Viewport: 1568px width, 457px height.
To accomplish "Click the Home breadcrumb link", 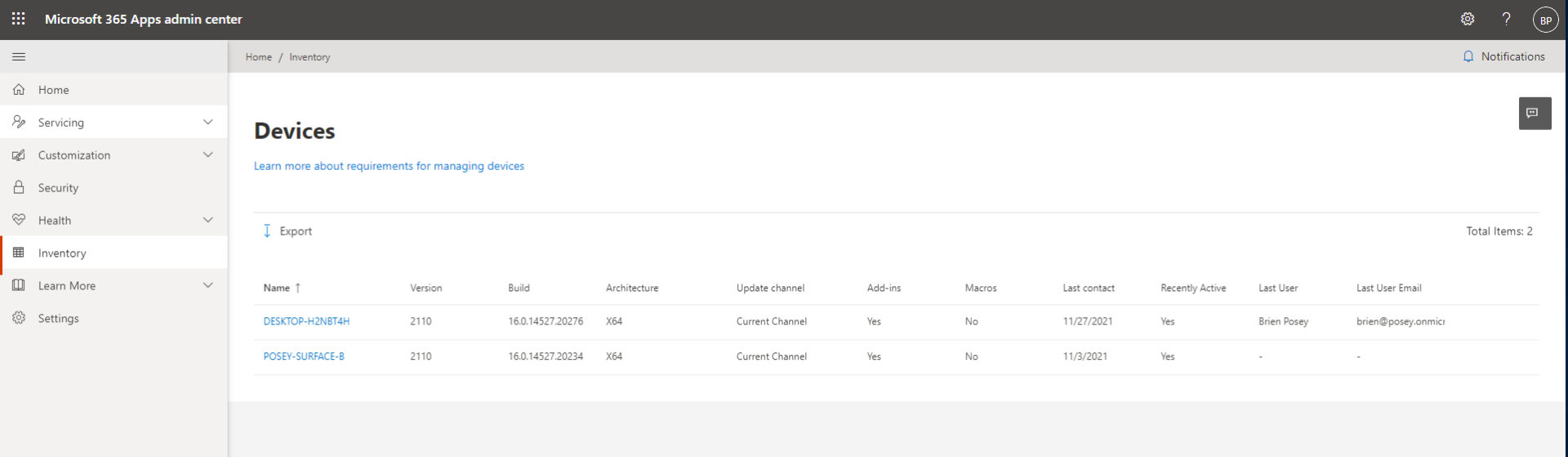I will [259, 57].
